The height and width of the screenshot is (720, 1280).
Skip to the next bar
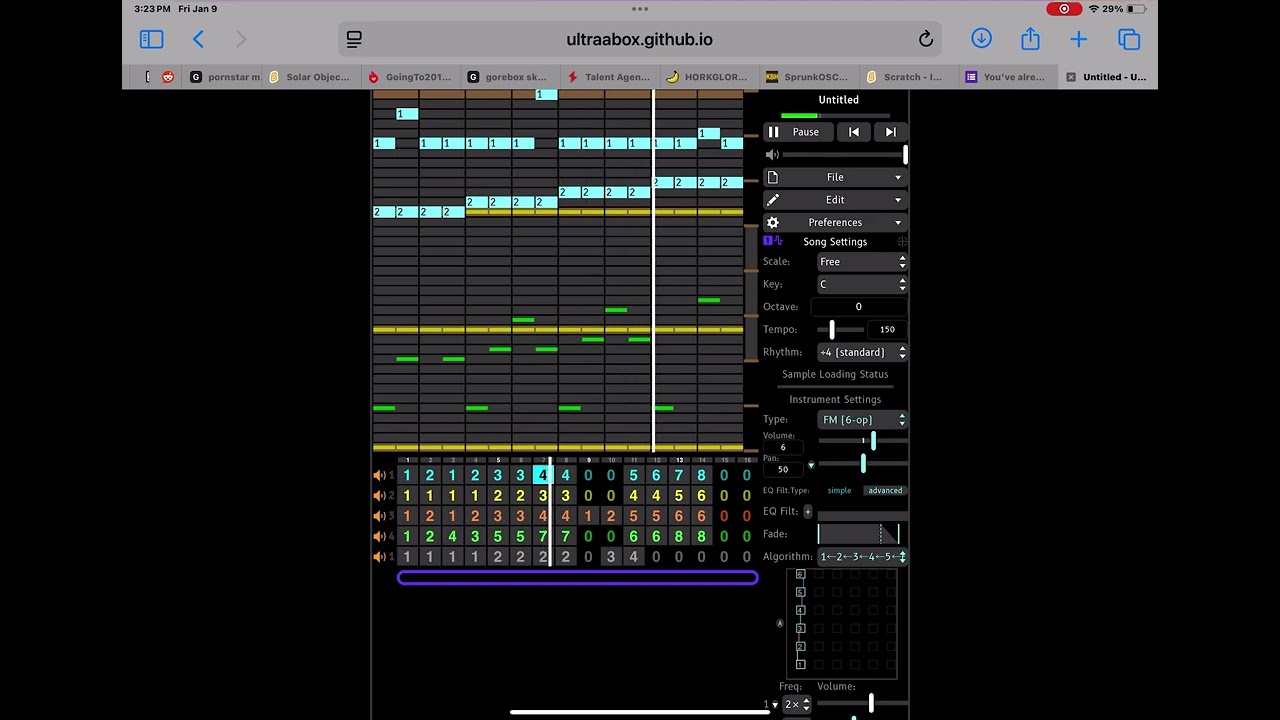pos(890,132)
